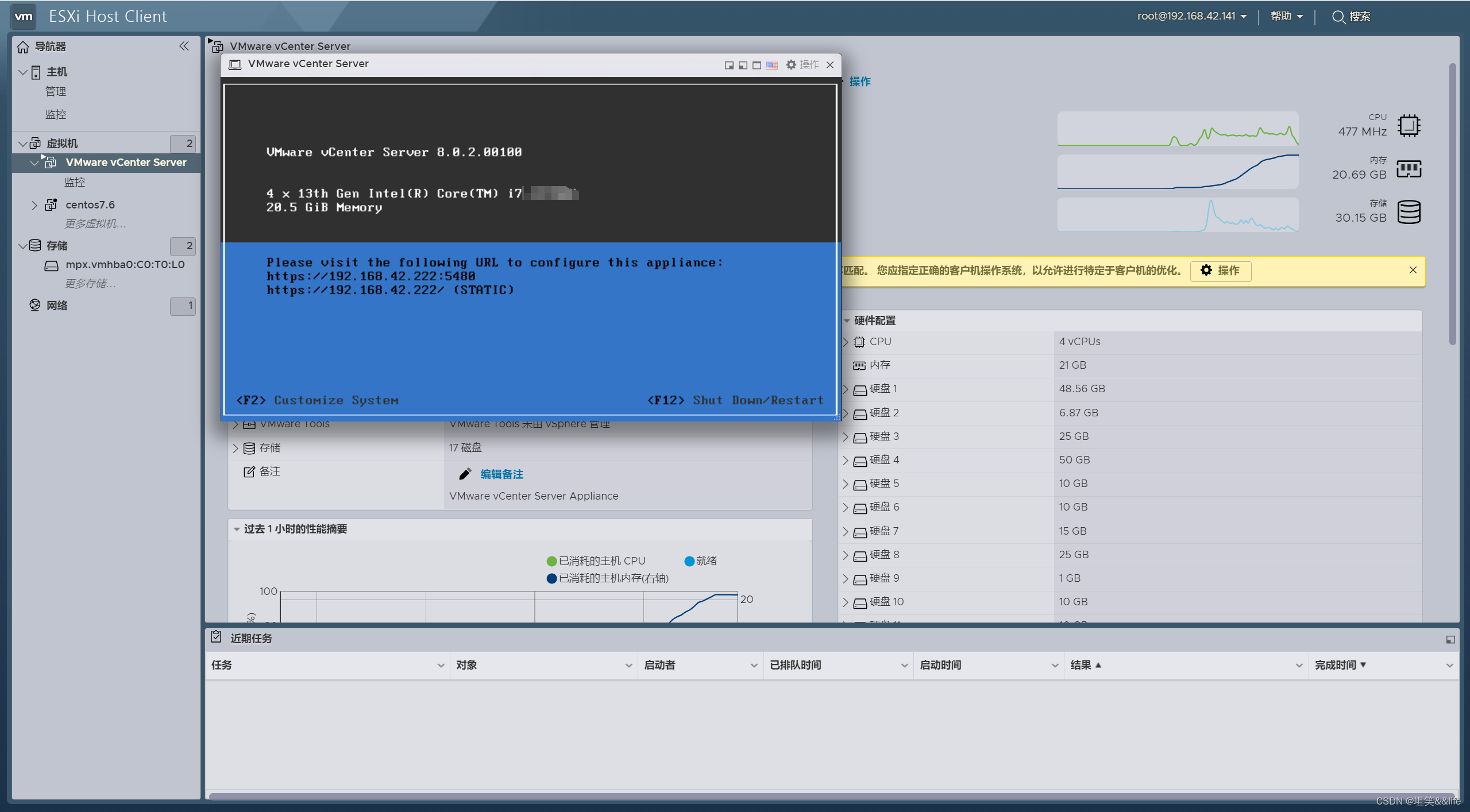
Task: Expand the 存储 17 磁盘 row
Action: (x=235, y=448)
